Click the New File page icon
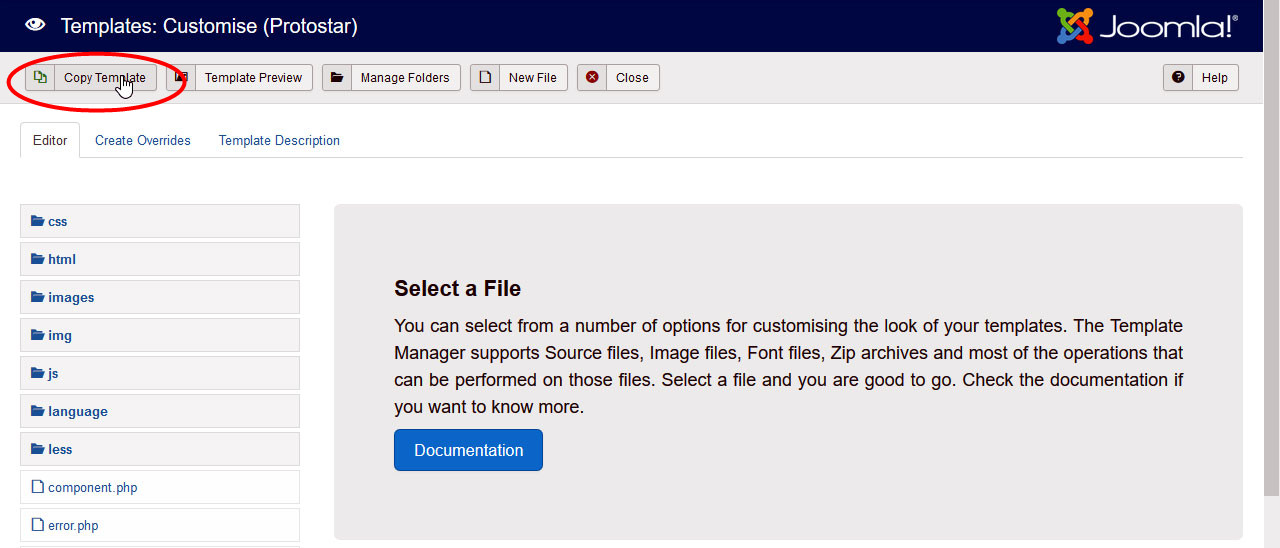 485,77
